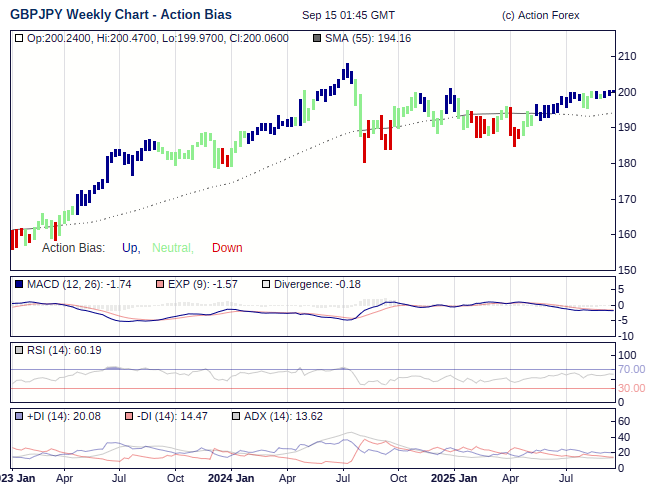Screen dimensions: 650x489
Task: Select the red 'Down' Action Bias label
Action: click(227, 248)
